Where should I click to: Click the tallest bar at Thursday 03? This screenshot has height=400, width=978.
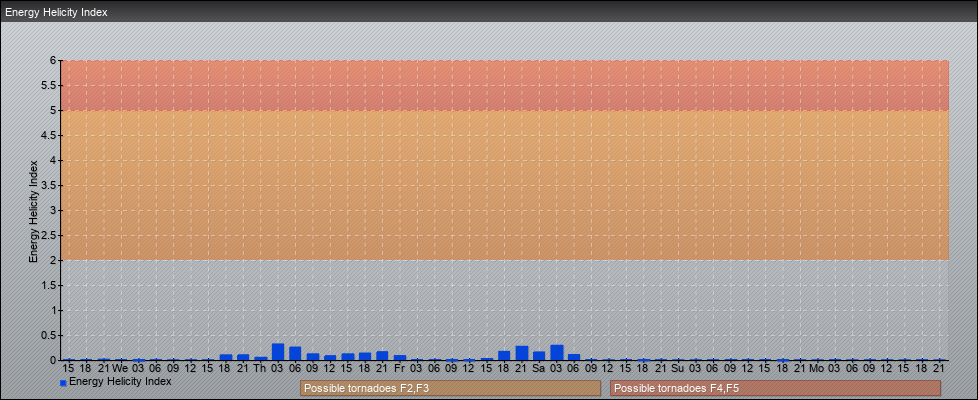pos(278,352)
